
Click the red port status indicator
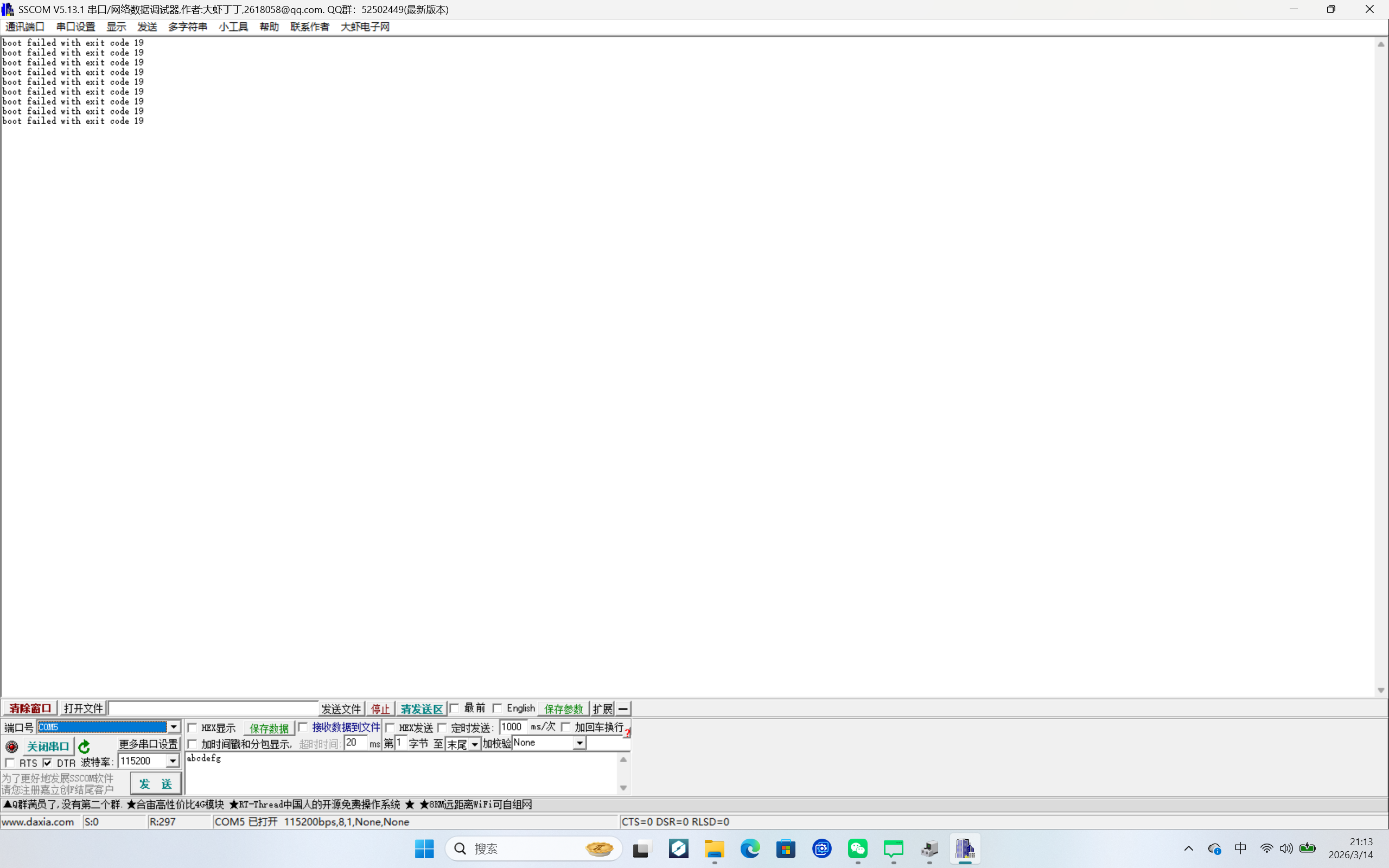pyautogui.click(x=11, y=746)
